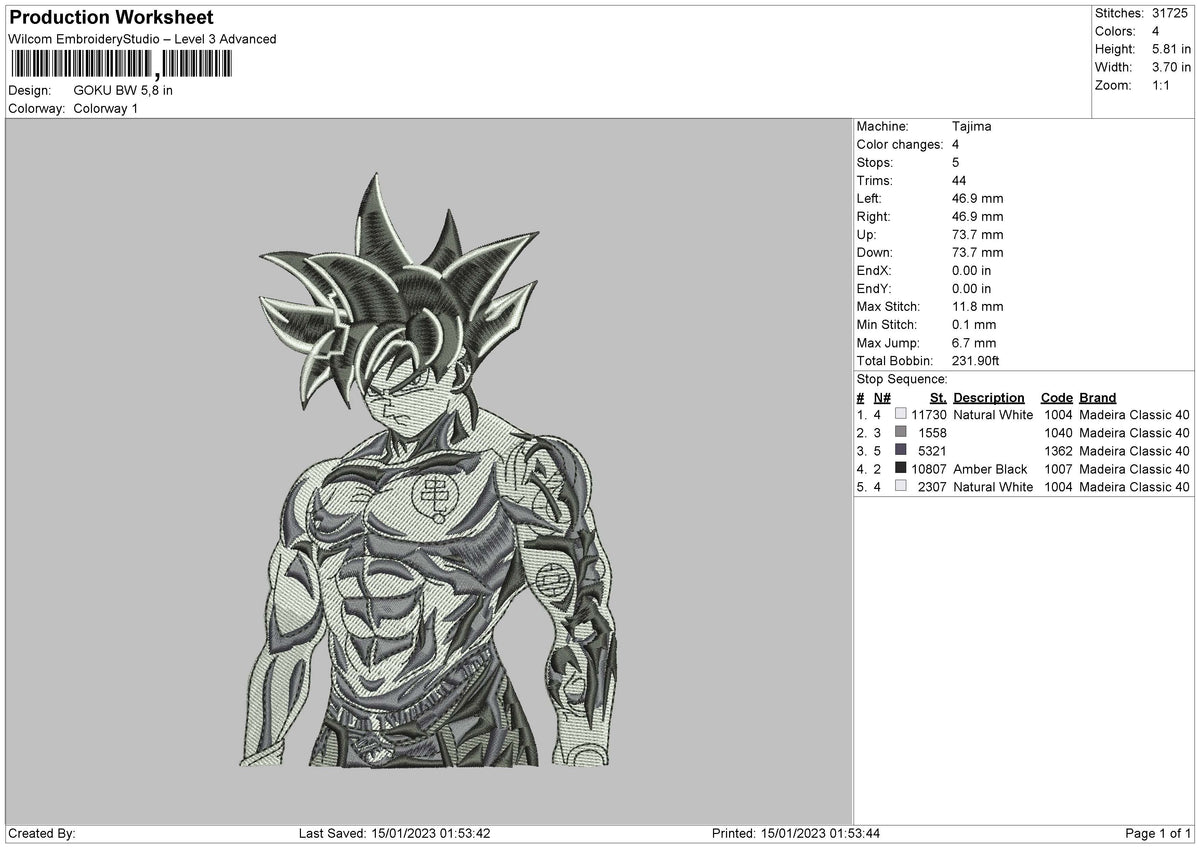
Task: Click the stitch count 1558 in stop 2
Action: coord(933,433)
